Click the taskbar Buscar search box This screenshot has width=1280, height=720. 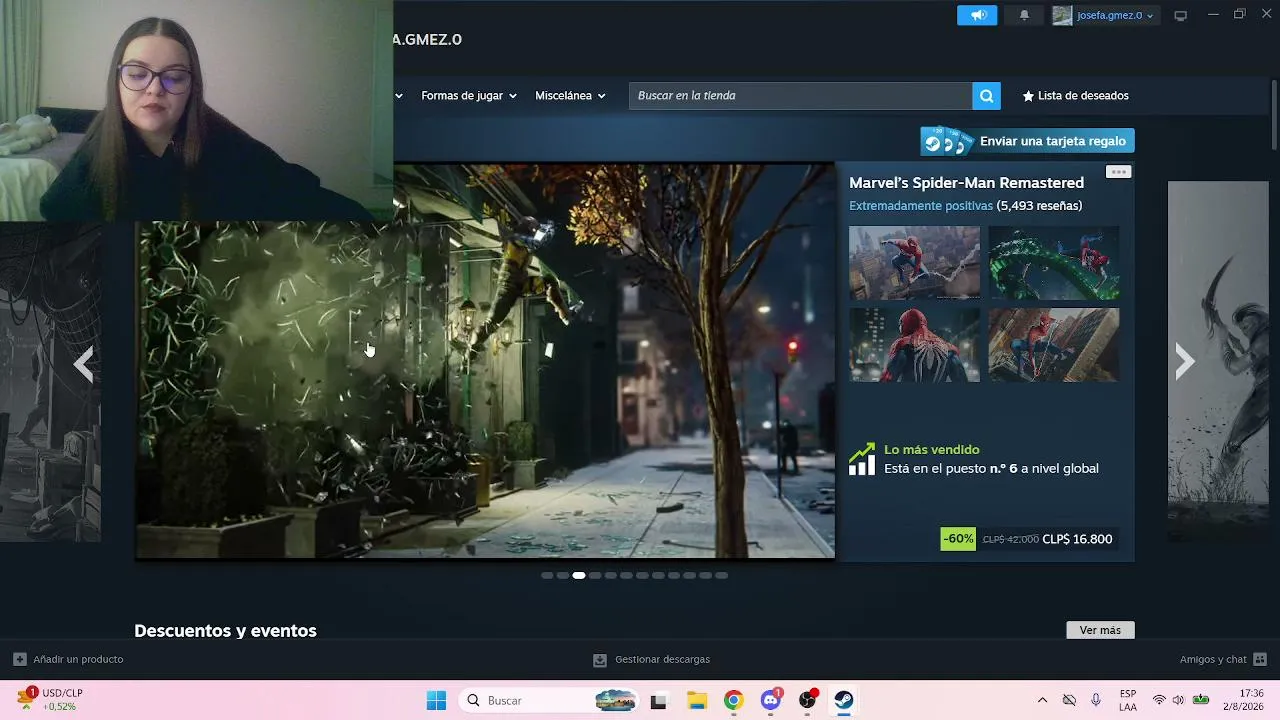[x=549, y=700]
